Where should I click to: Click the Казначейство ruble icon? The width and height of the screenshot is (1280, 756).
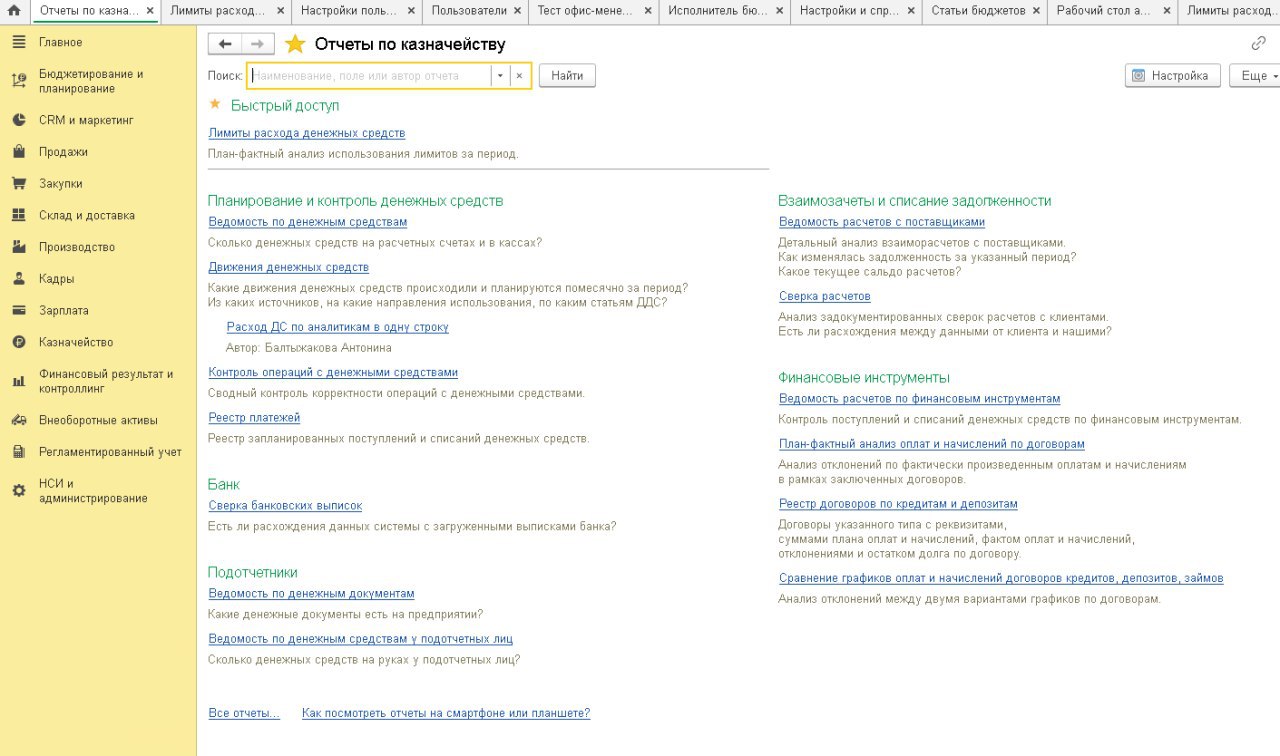pyautogui.click(x=18, y=342)
